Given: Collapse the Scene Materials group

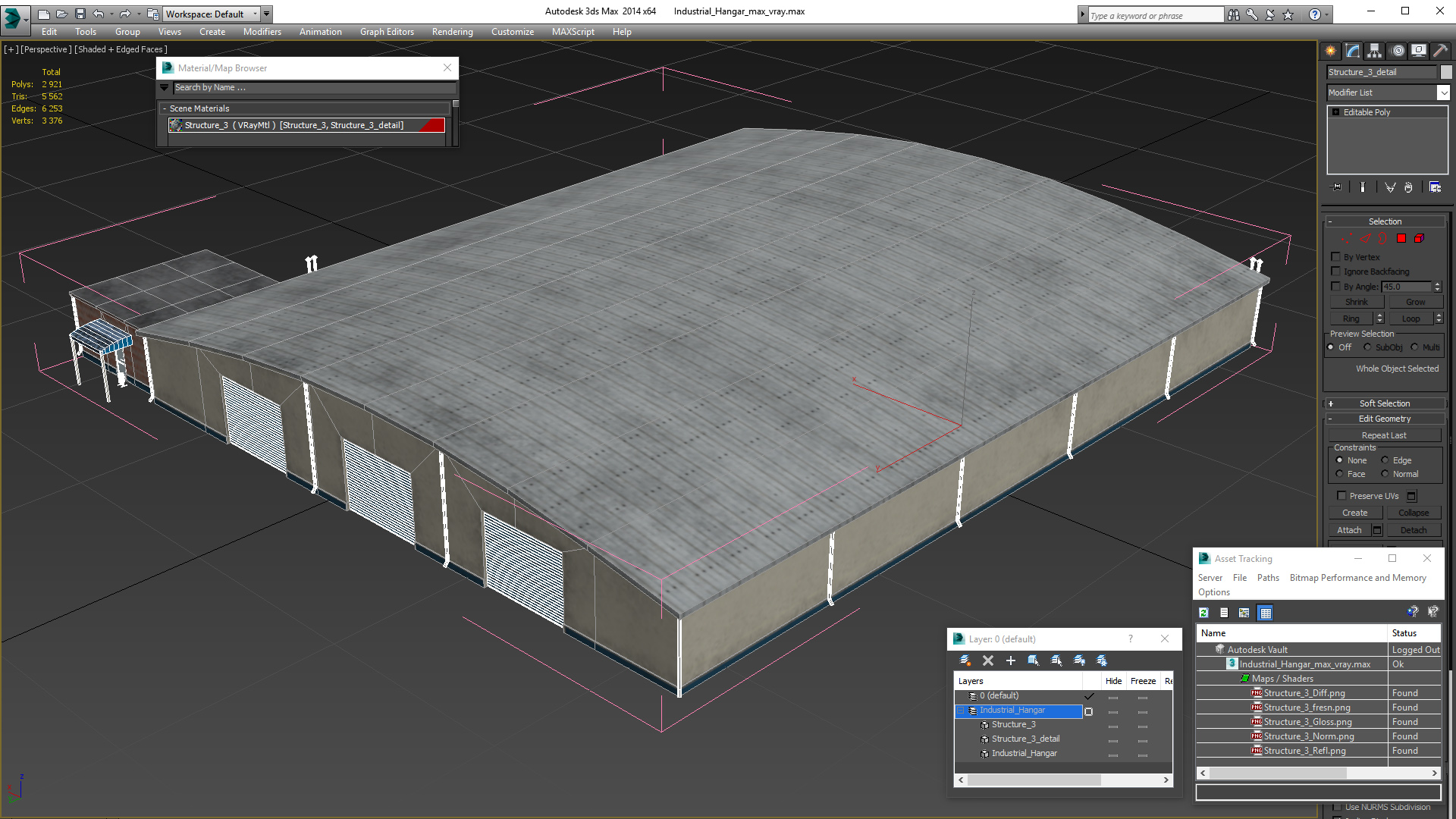Looking at the screenshot, I should pos(165,108).
